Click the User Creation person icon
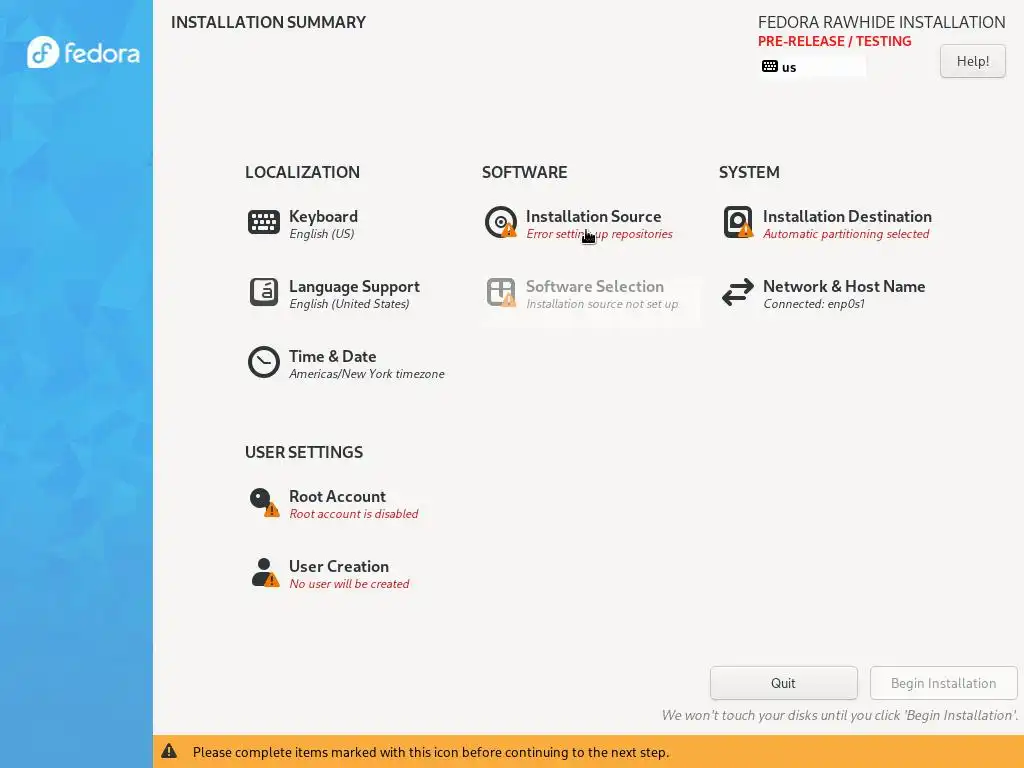1024x768 pixels. click(264, 572)
